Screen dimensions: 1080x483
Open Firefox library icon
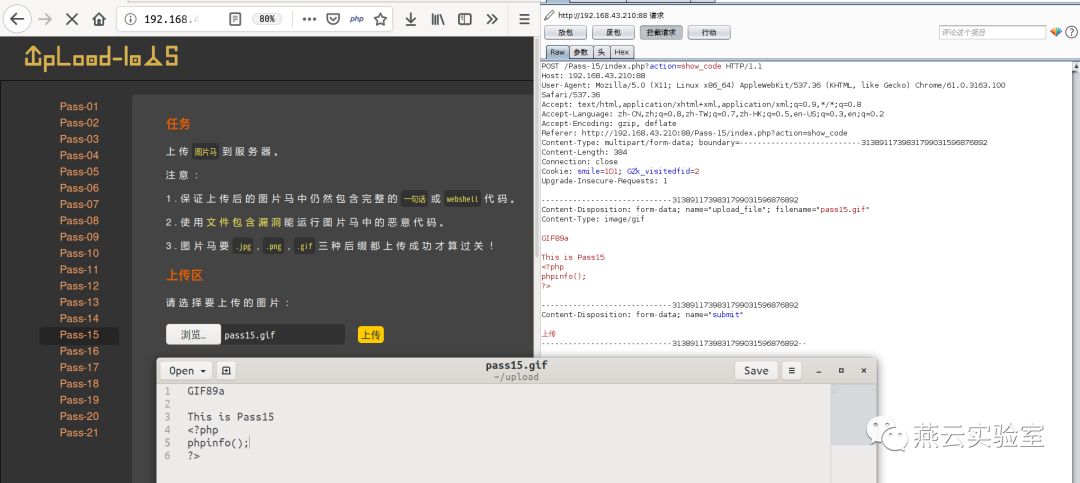pyautogui.click(x=438, y=19)
